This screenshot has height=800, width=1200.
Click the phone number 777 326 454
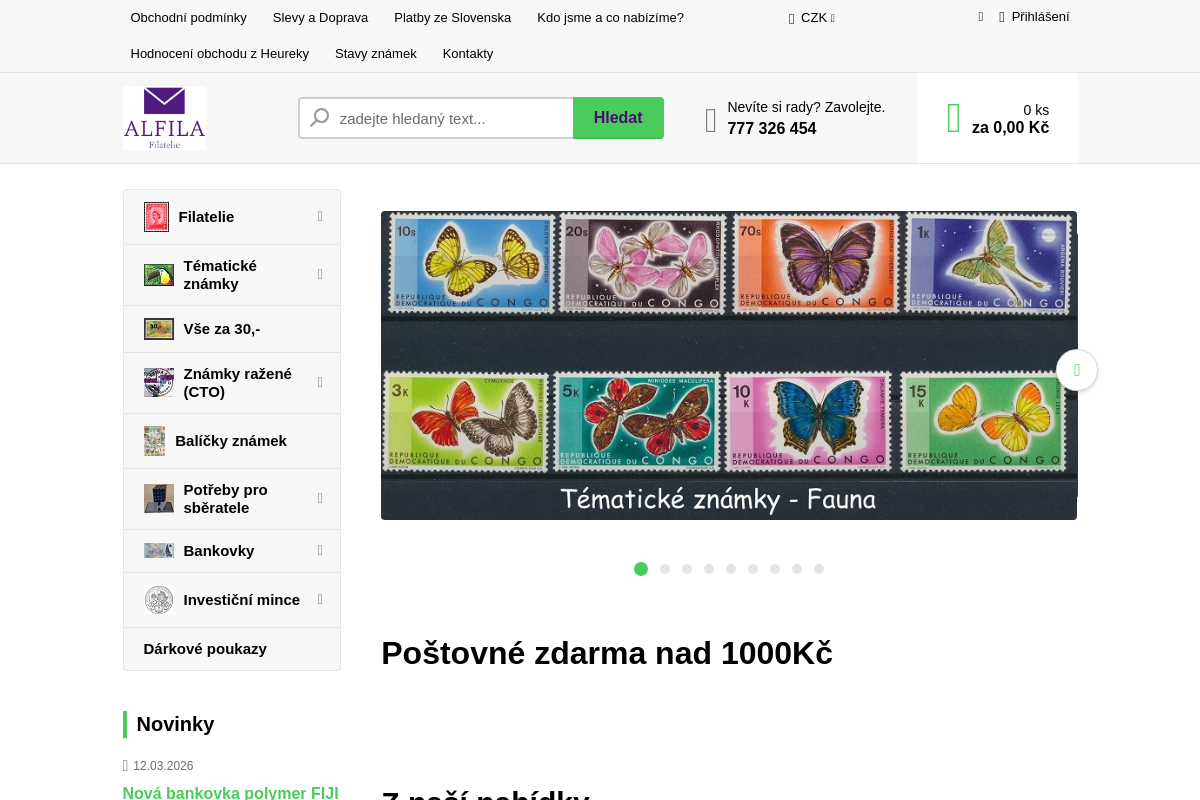(771, 129)
